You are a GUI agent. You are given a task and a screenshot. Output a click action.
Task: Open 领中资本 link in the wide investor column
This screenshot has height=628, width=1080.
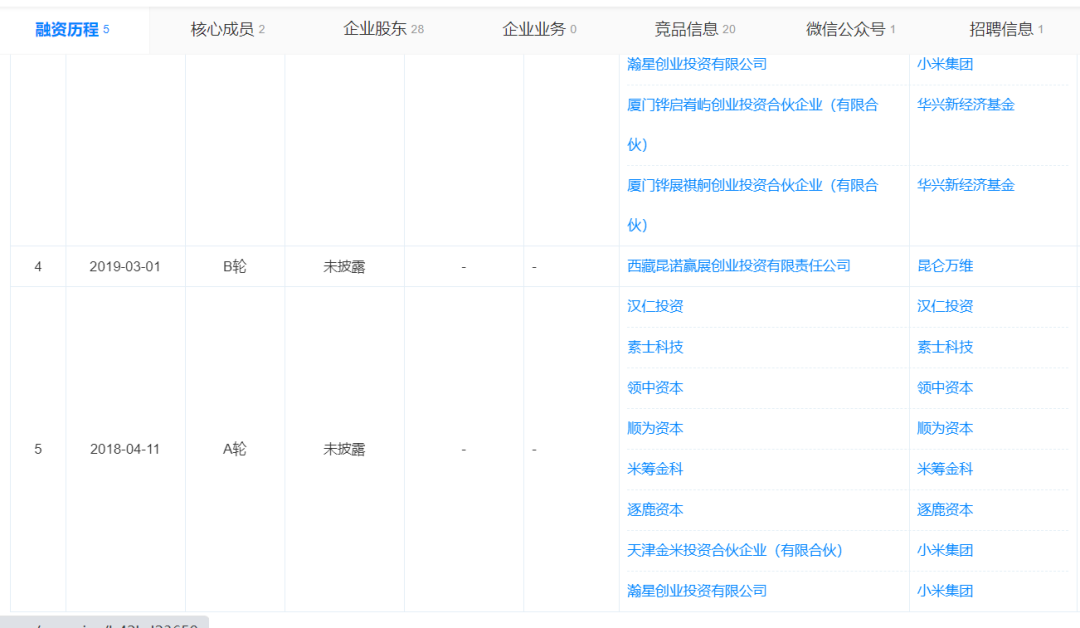[655, 388]
